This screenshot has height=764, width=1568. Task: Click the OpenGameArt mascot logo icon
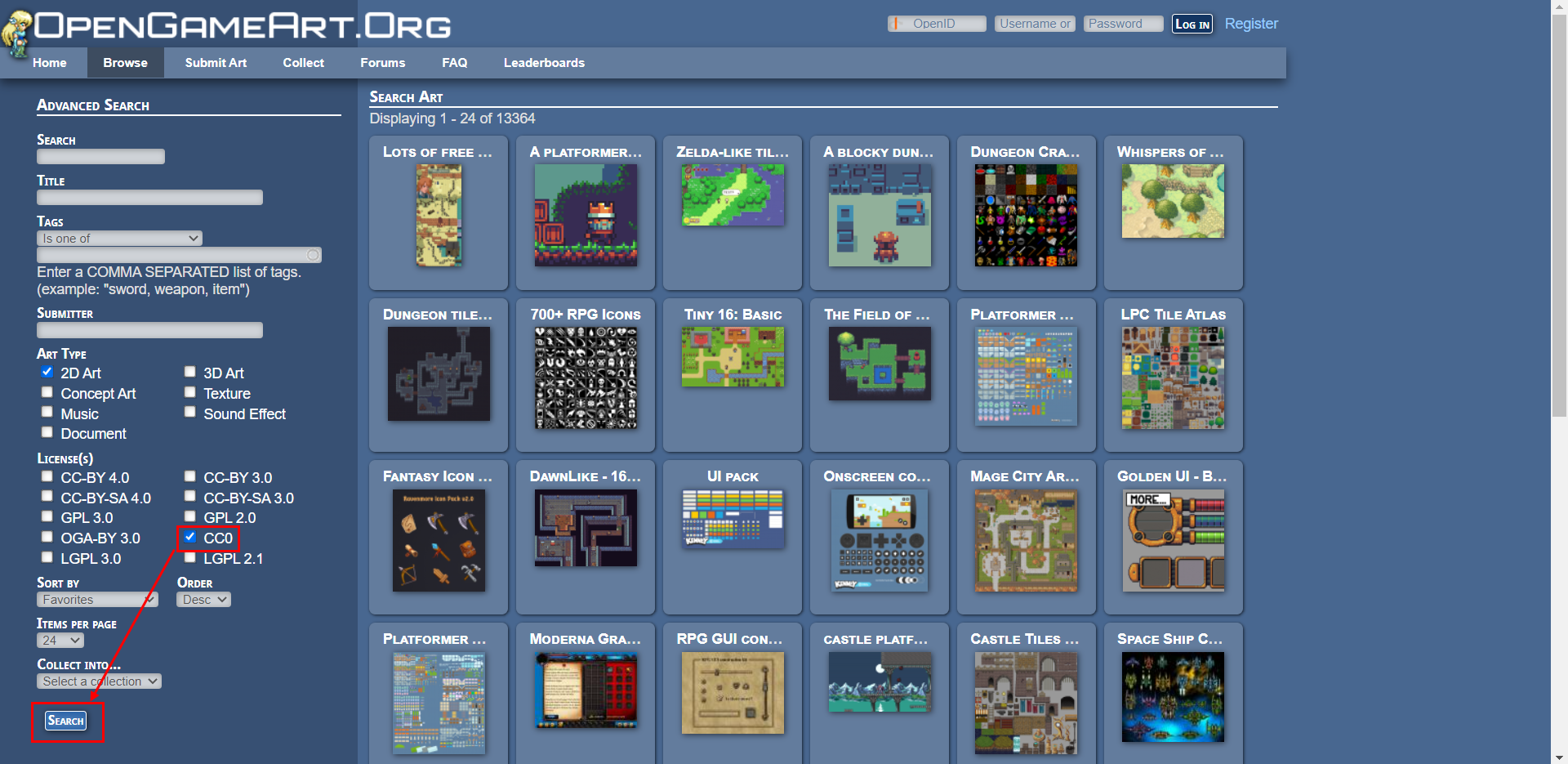point(16,34)
